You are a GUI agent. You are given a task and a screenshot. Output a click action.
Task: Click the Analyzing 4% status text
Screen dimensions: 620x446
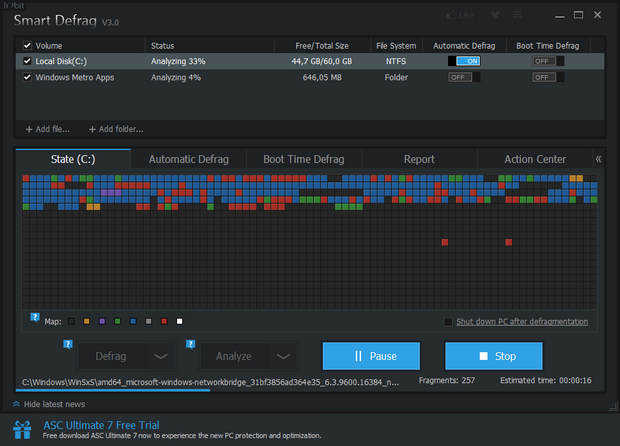[176, 77]
